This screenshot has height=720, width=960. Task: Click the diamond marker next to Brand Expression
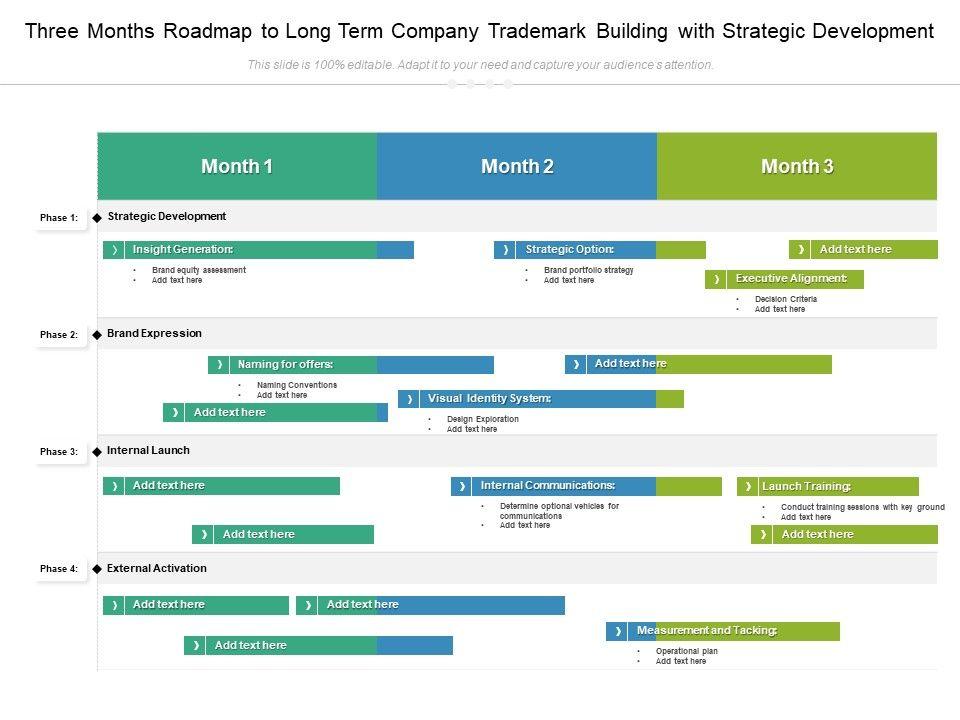coord(97,334)
